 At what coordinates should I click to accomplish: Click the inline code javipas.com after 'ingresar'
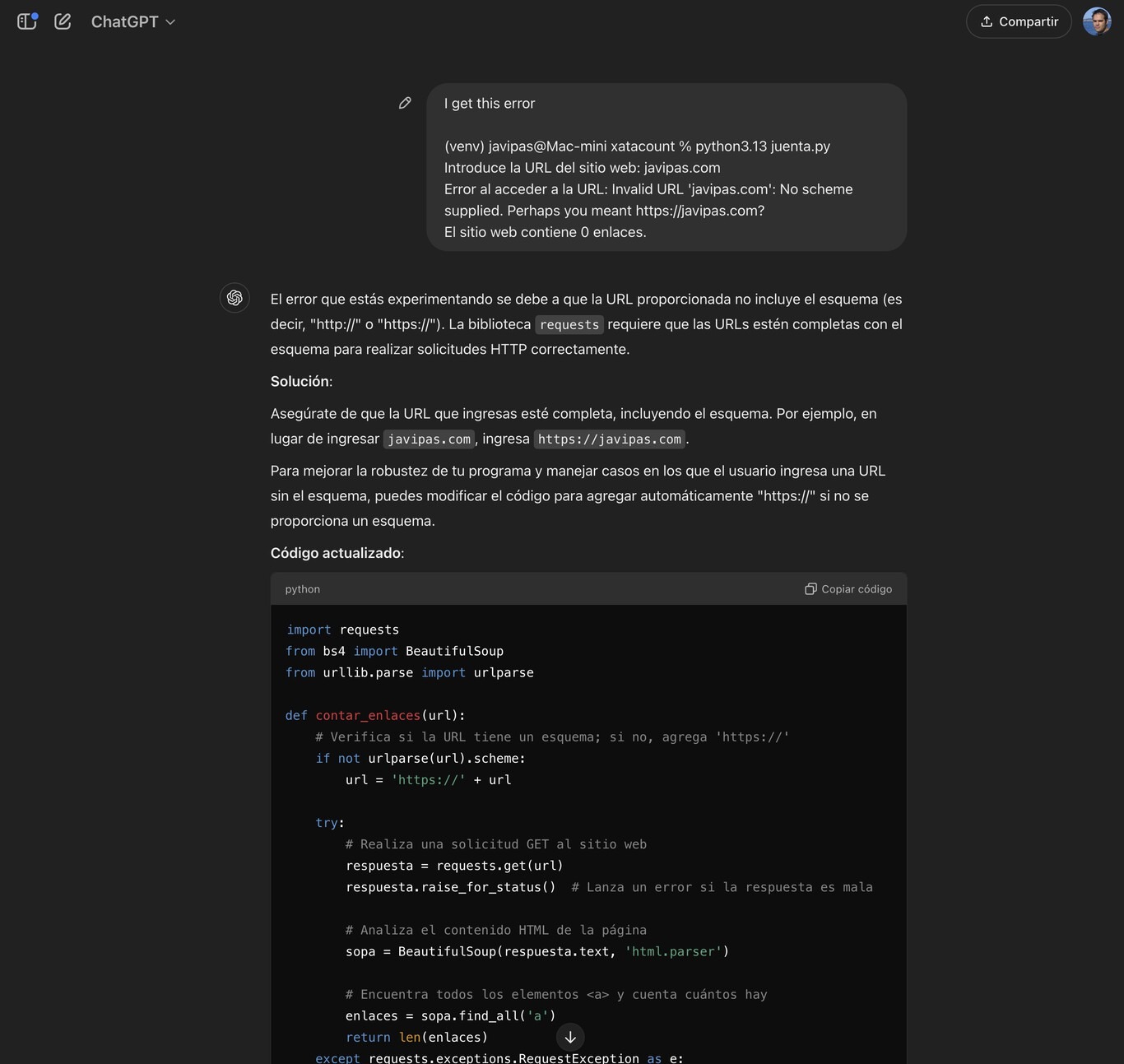pyautogui.click(x=429, y=439)
